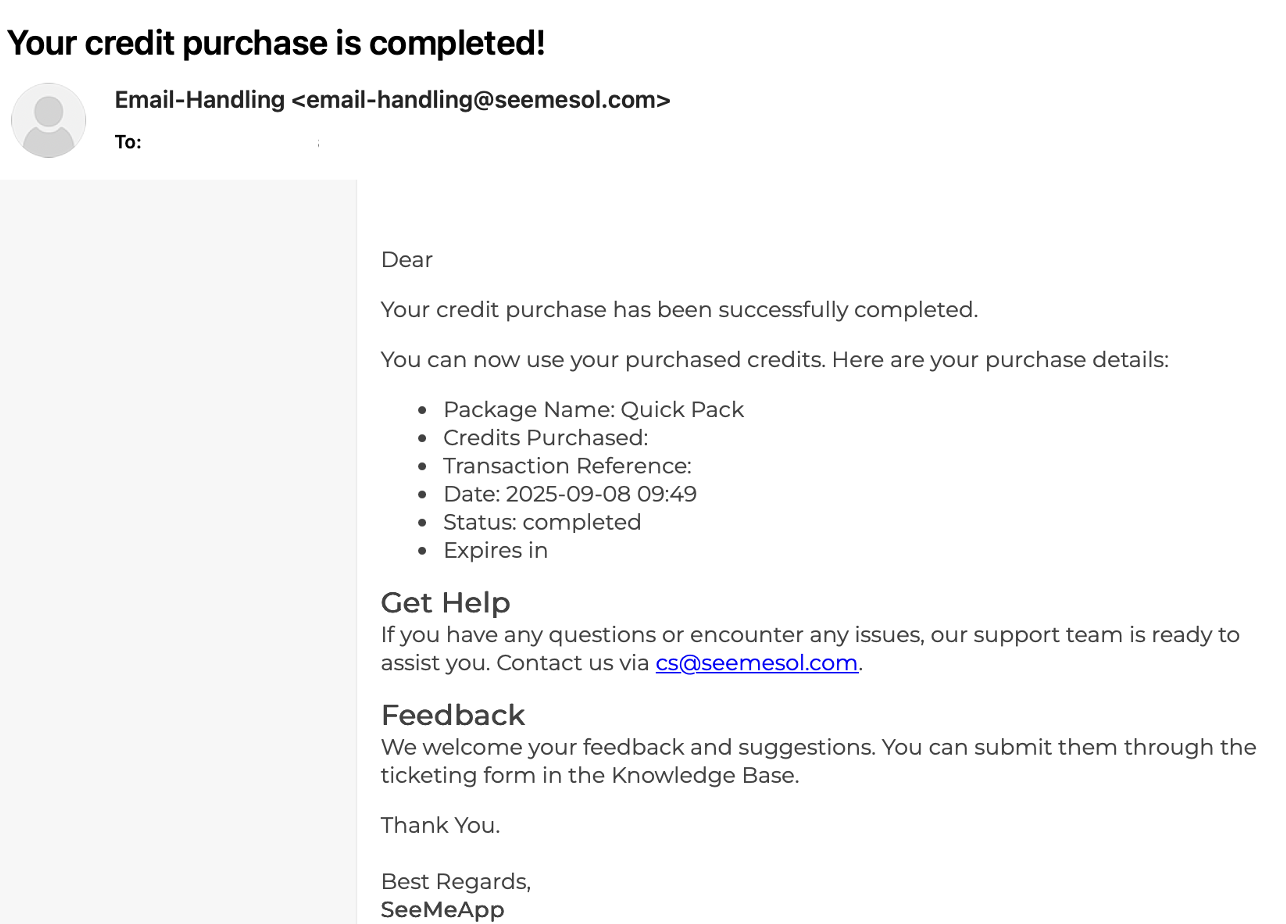
Task: Click the Thank You closing text
Action: pos(440,825)
